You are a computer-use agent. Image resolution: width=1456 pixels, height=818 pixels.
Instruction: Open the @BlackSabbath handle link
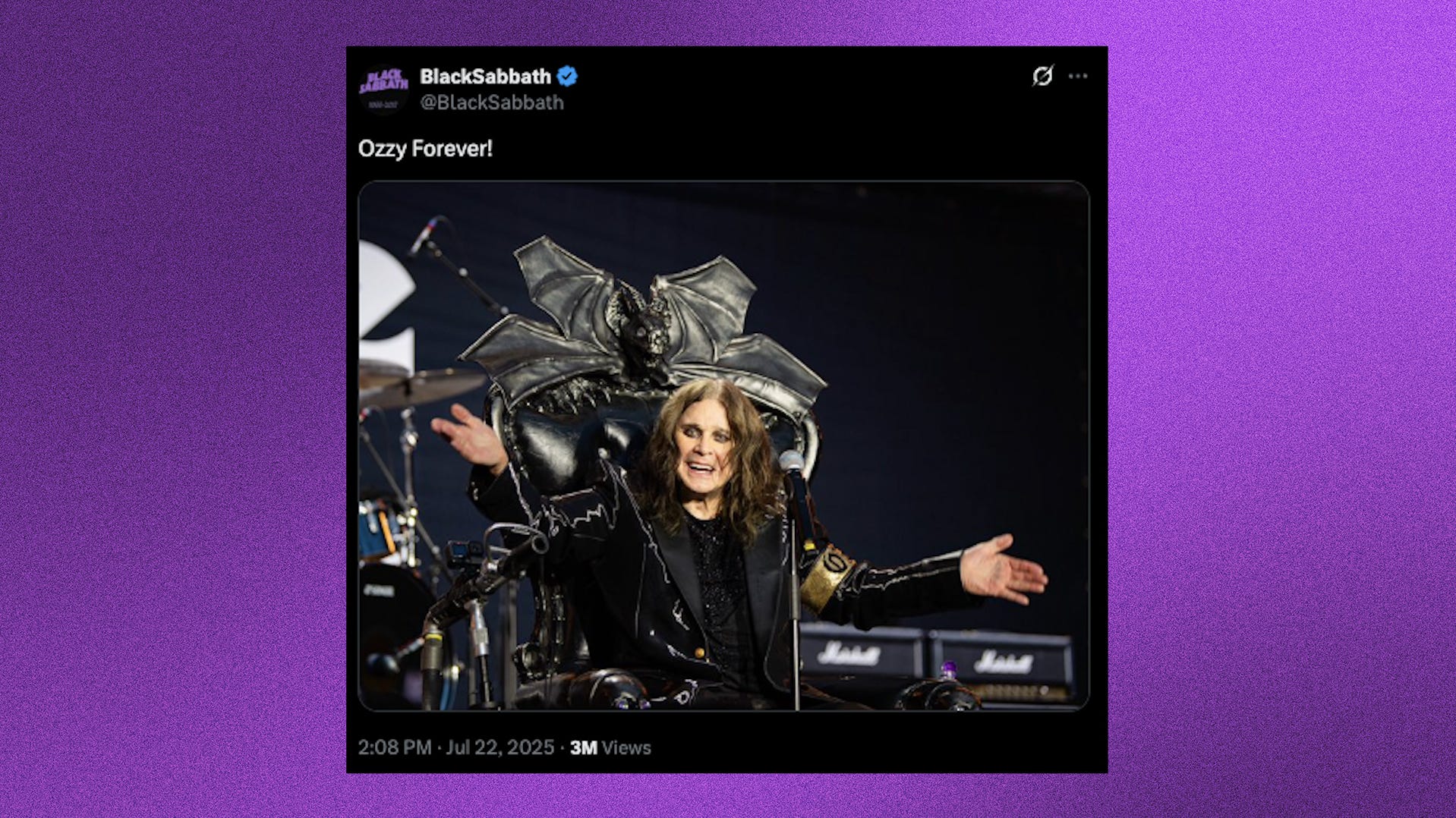492,102
